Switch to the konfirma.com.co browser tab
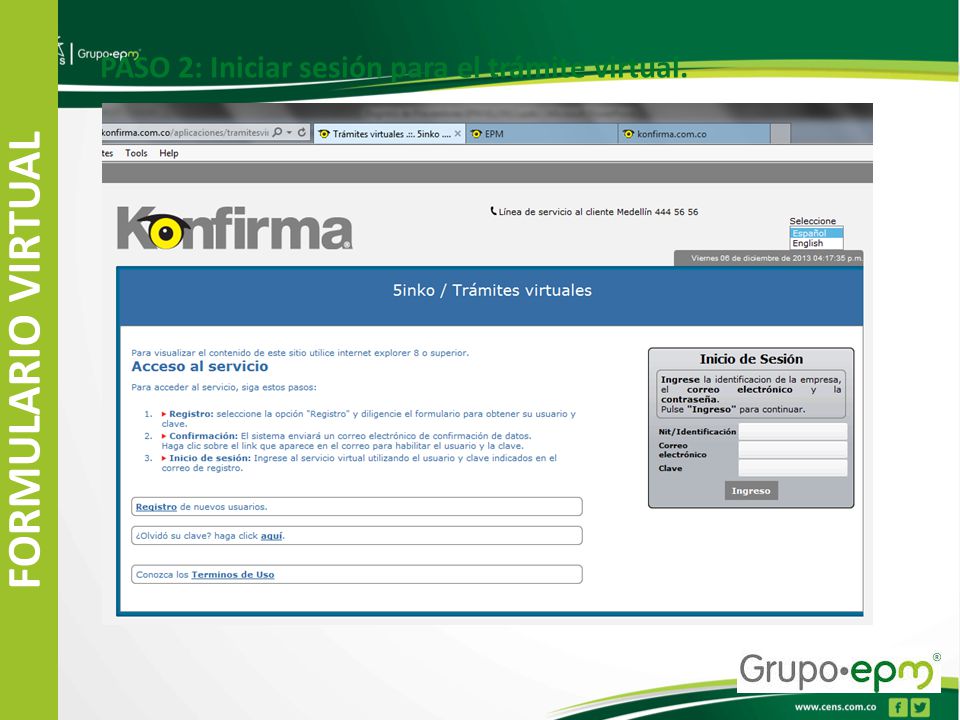This screenshot has height=720, width=960. [x=694, y=133]
